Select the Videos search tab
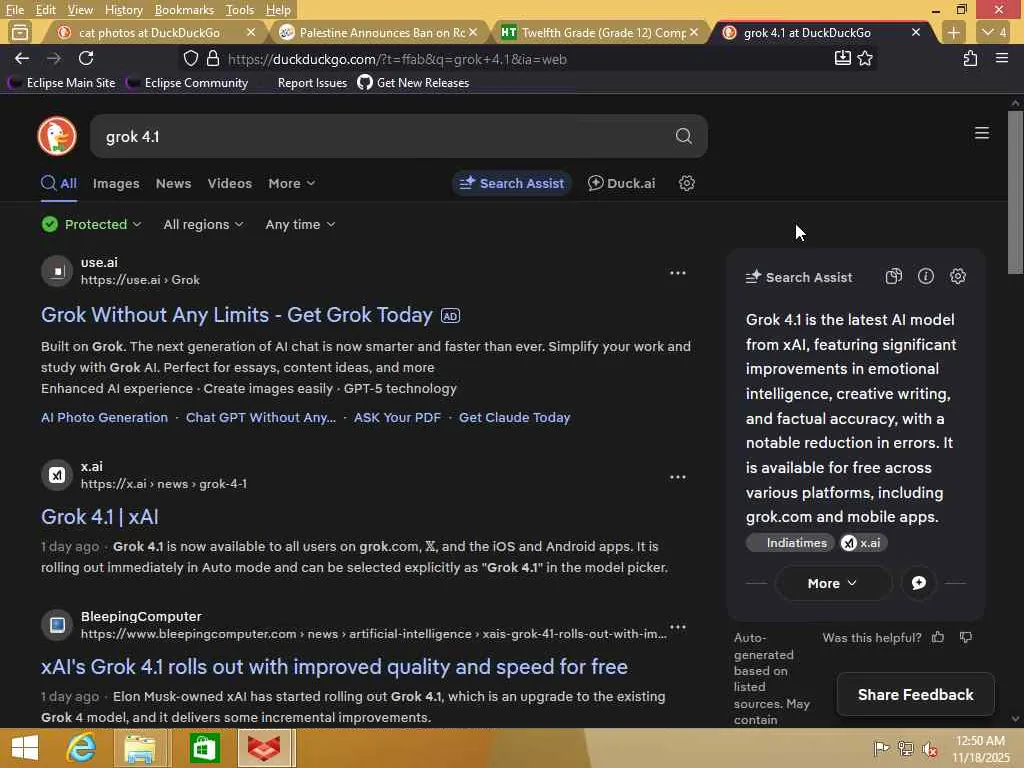1024x768 pixels. pos(229,184)
